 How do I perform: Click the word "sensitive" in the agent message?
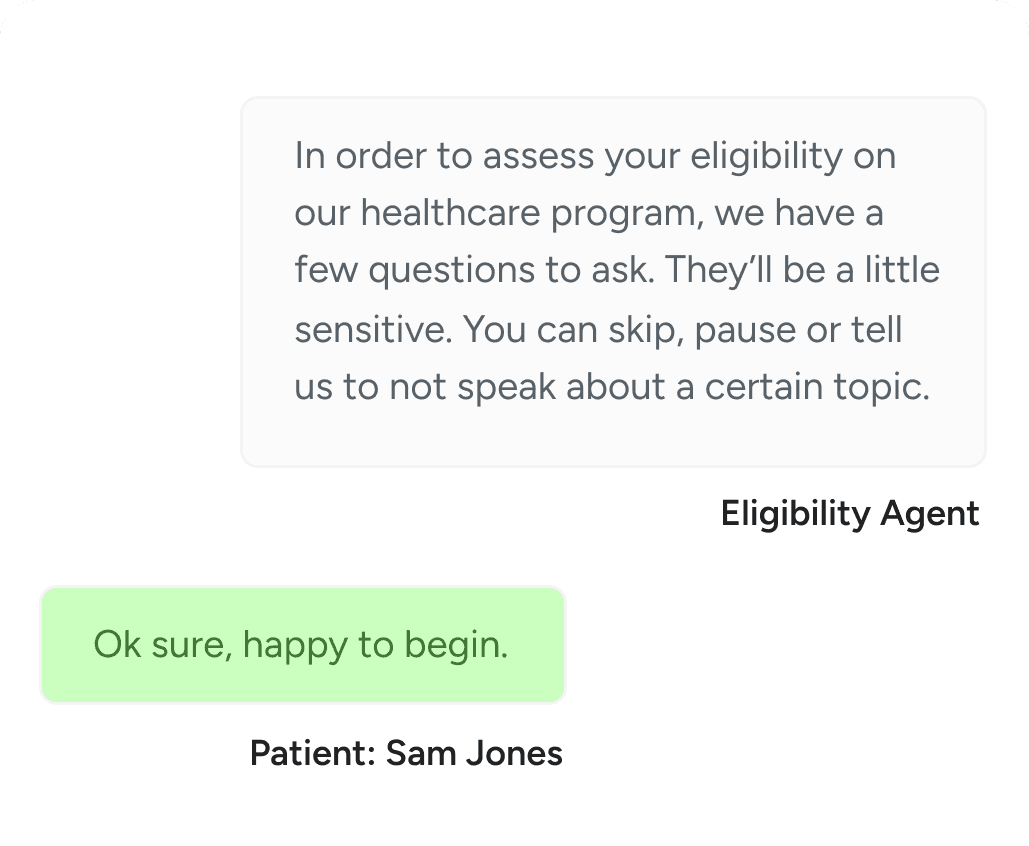coord(366,329)
